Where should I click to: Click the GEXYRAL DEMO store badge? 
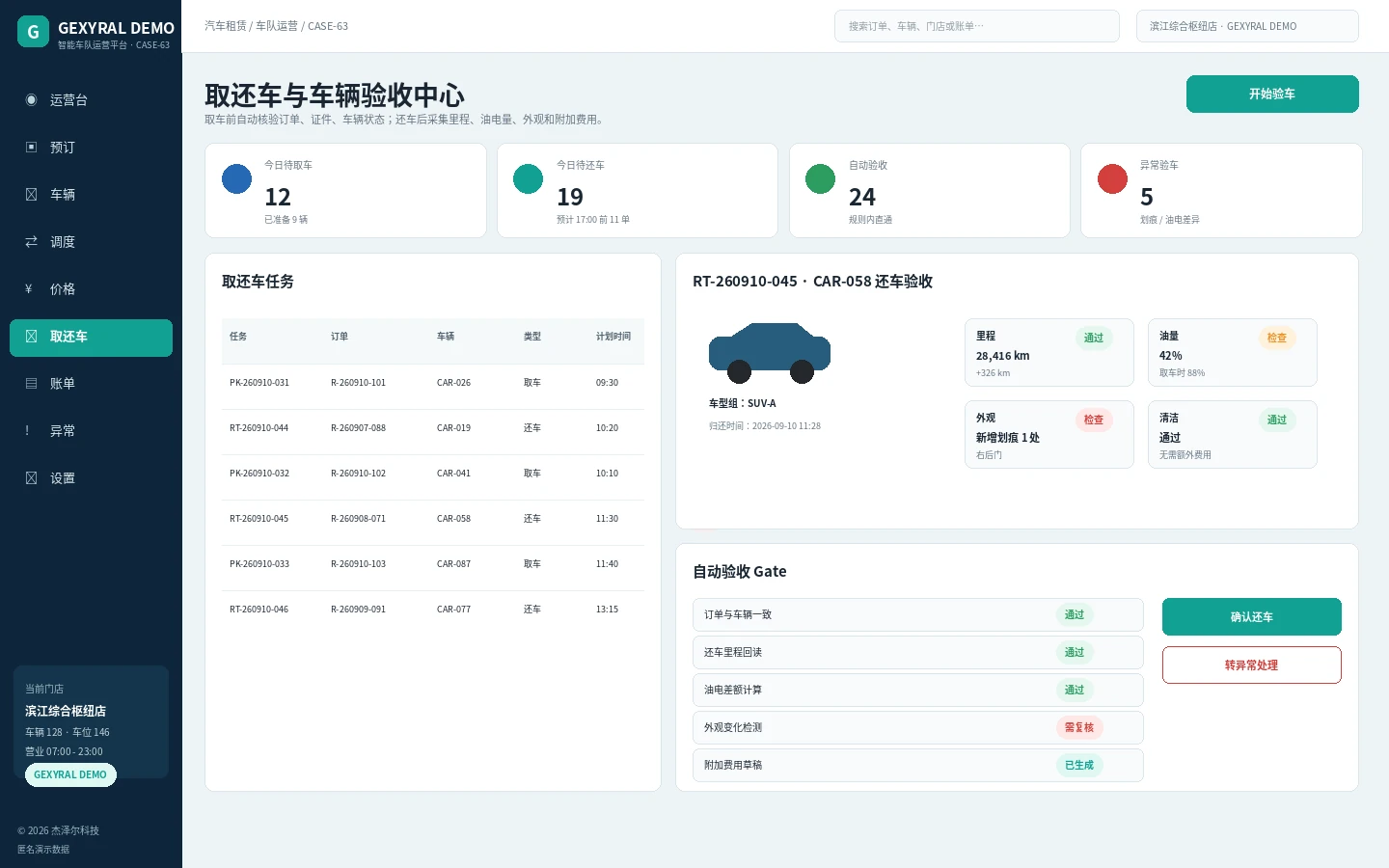[70, 775]
